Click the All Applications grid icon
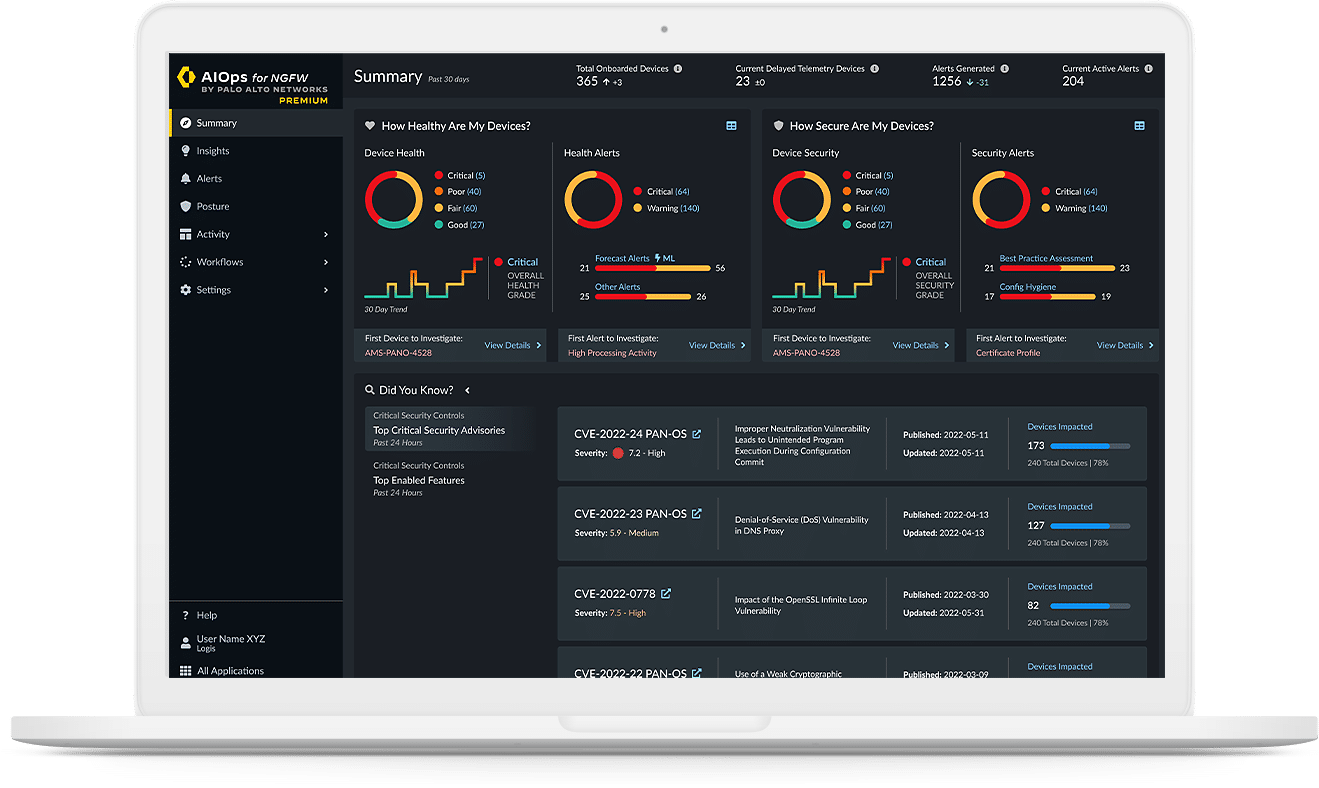 [x=185, y=671]
